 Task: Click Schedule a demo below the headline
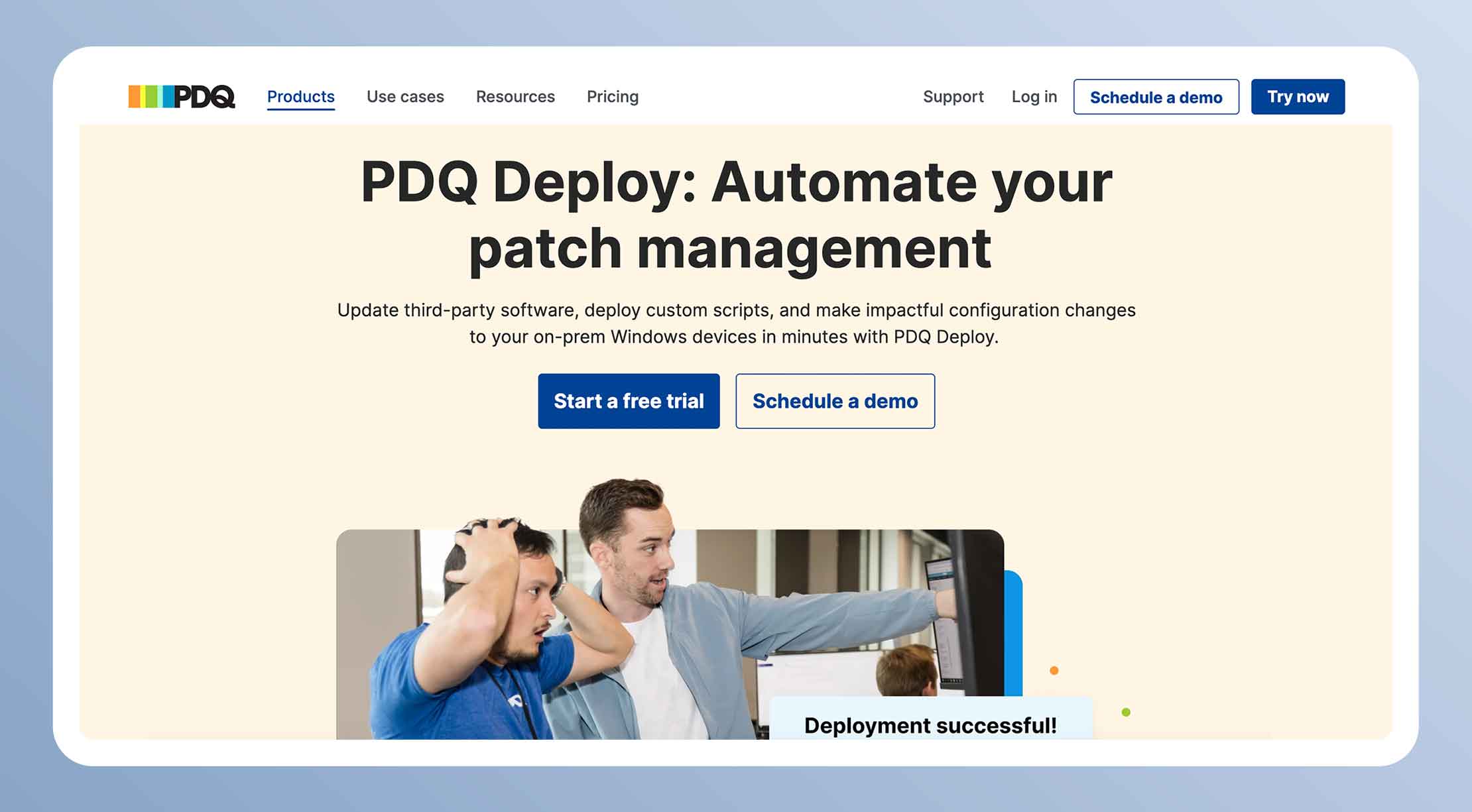pyautogui.click(x=835, y=401)
